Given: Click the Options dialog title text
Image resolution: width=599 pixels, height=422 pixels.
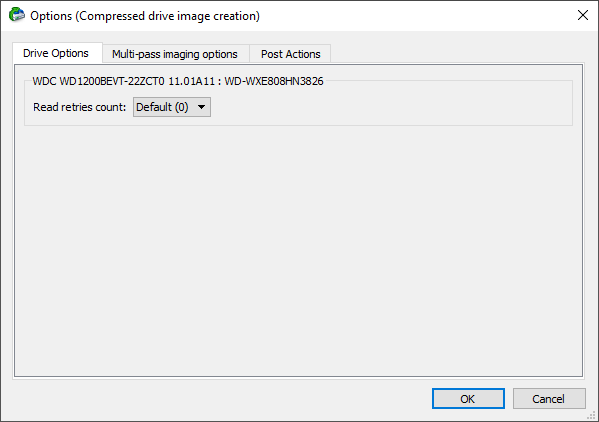Looking at the screenshot, I should 145,16.
